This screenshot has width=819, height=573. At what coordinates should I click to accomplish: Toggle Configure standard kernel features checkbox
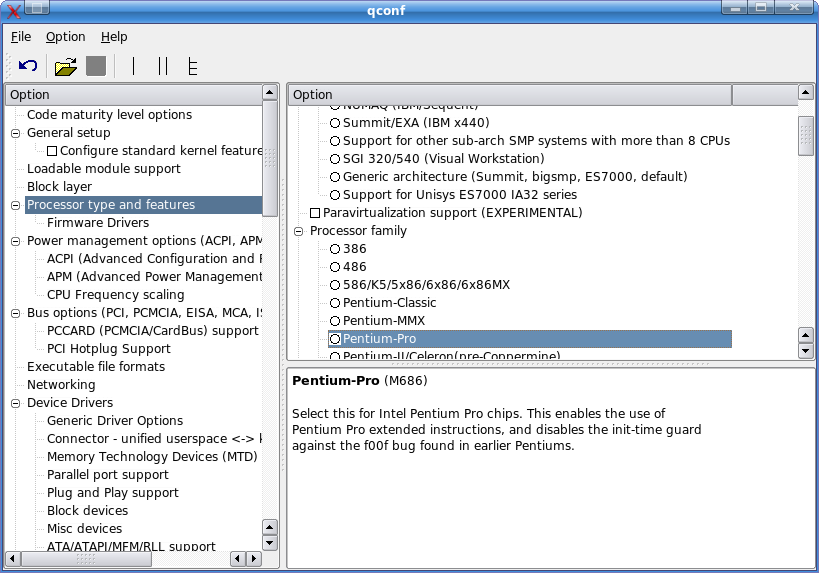pos(52,151)
